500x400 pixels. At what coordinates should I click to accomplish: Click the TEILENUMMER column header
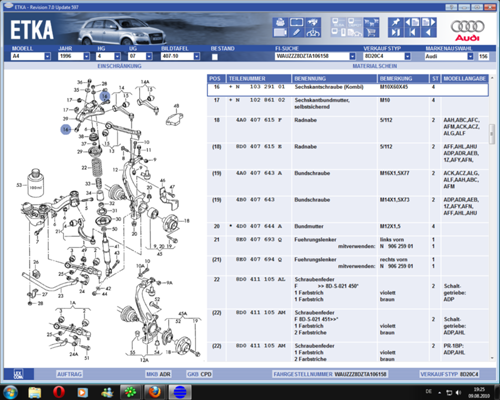[259, 78]
